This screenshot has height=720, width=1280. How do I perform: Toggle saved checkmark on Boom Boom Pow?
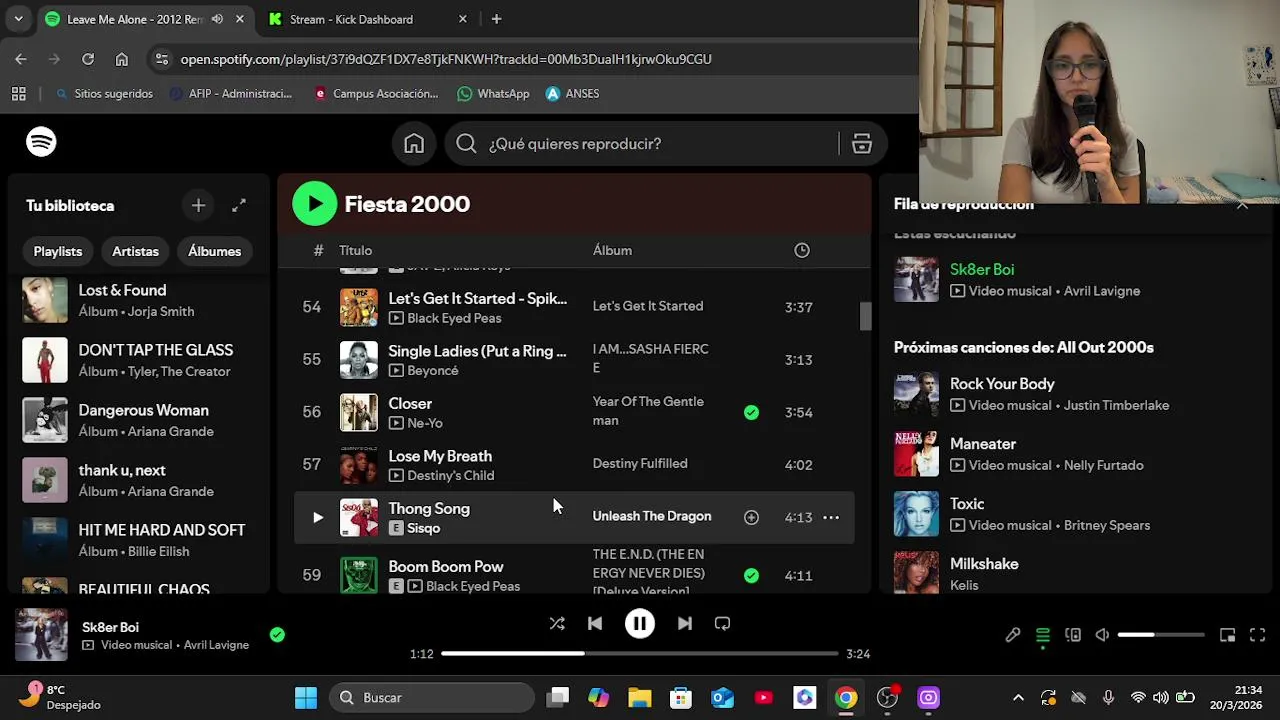click(x=751, y=575)
